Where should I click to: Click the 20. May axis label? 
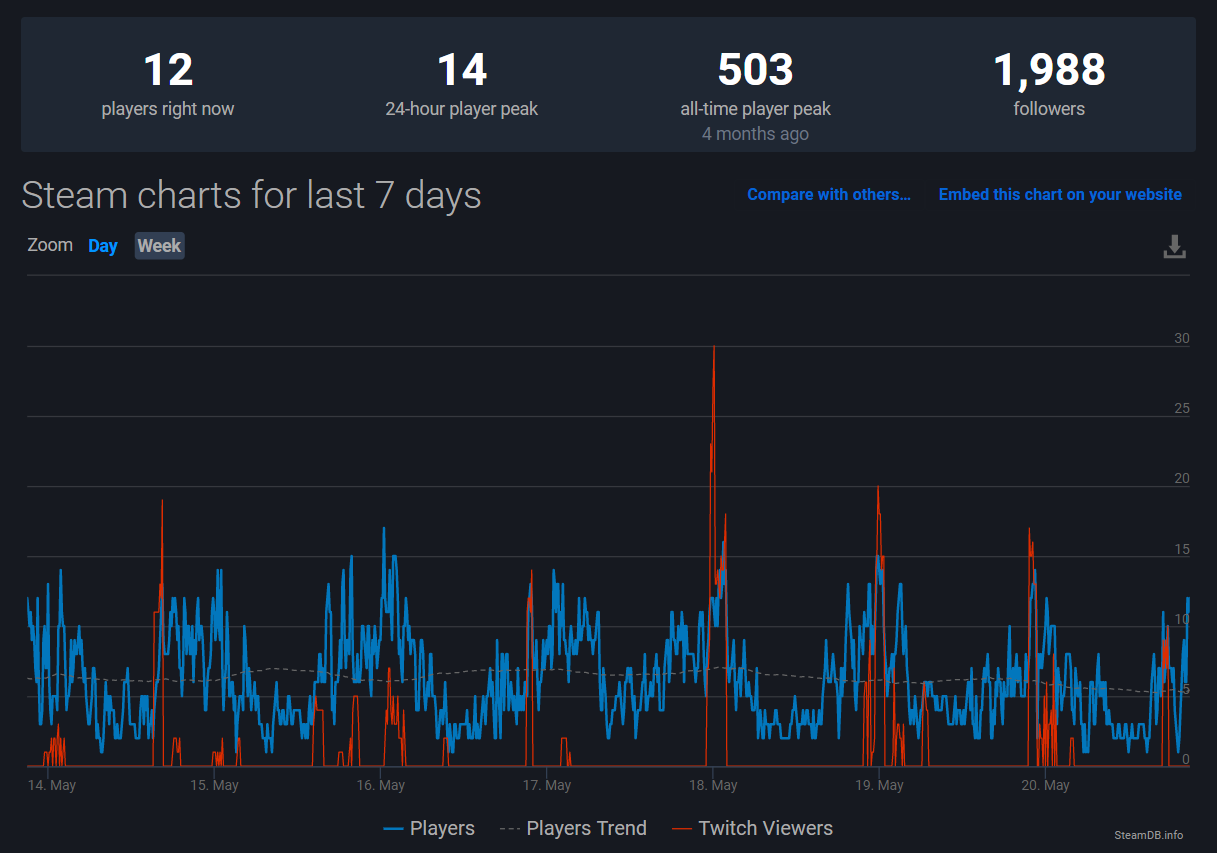click(x=1045, y=785)
